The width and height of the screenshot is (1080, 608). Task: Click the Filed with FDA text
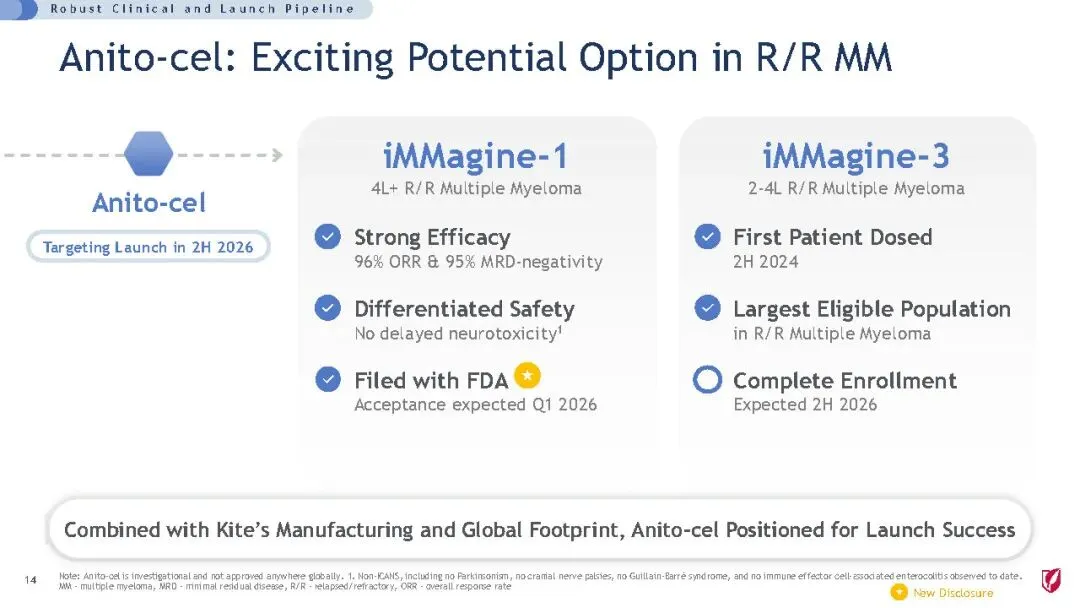[431, 380]
